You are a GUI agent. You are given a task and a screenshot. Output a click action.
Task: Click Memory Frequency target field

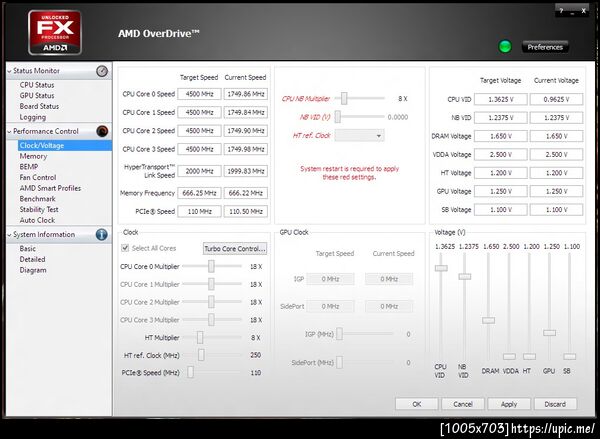pyautogui.click(x=199, y=193)
